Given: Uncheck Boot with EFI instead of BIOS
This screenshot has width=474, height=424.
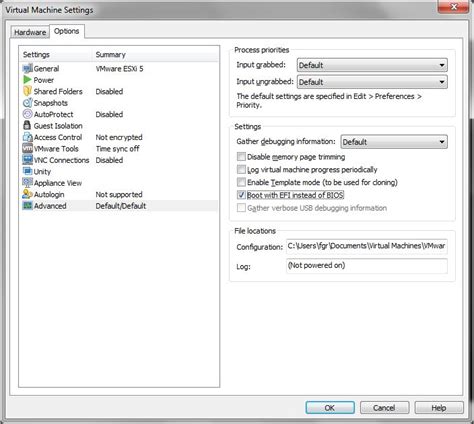Looking at the screenshot, I should (241, 195).
